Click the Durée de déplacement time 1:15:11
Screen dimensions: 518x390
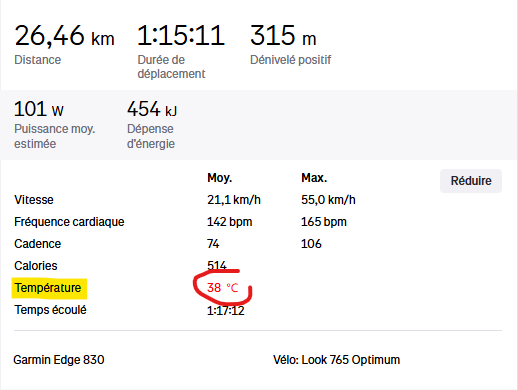(181, 35)
